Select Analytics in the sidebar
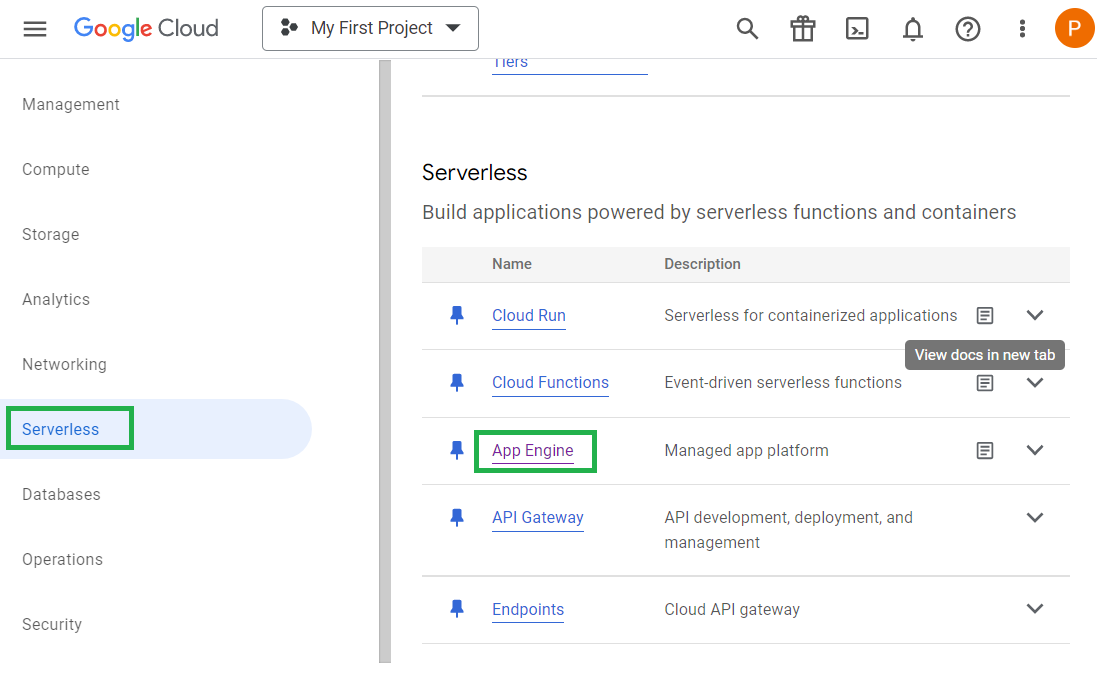Viewport: 1097px width, 673px height. click(56, 299)
